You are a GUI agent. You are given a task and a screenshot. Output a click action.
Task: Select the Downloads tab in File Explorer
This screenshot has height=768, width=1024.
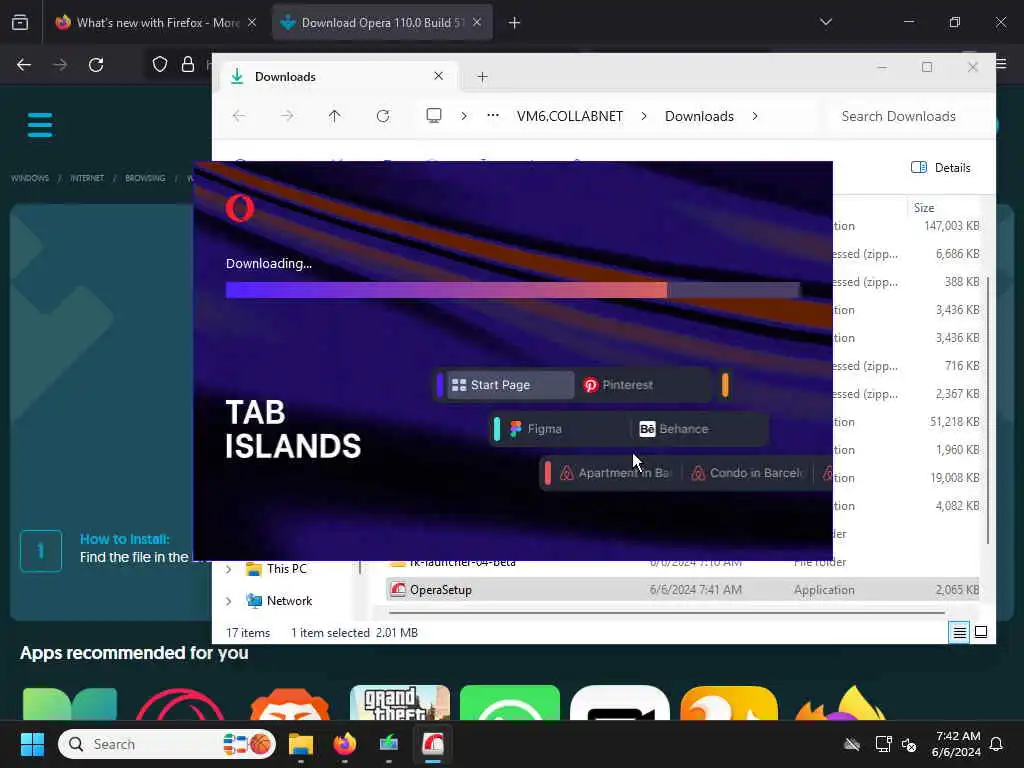336,76
